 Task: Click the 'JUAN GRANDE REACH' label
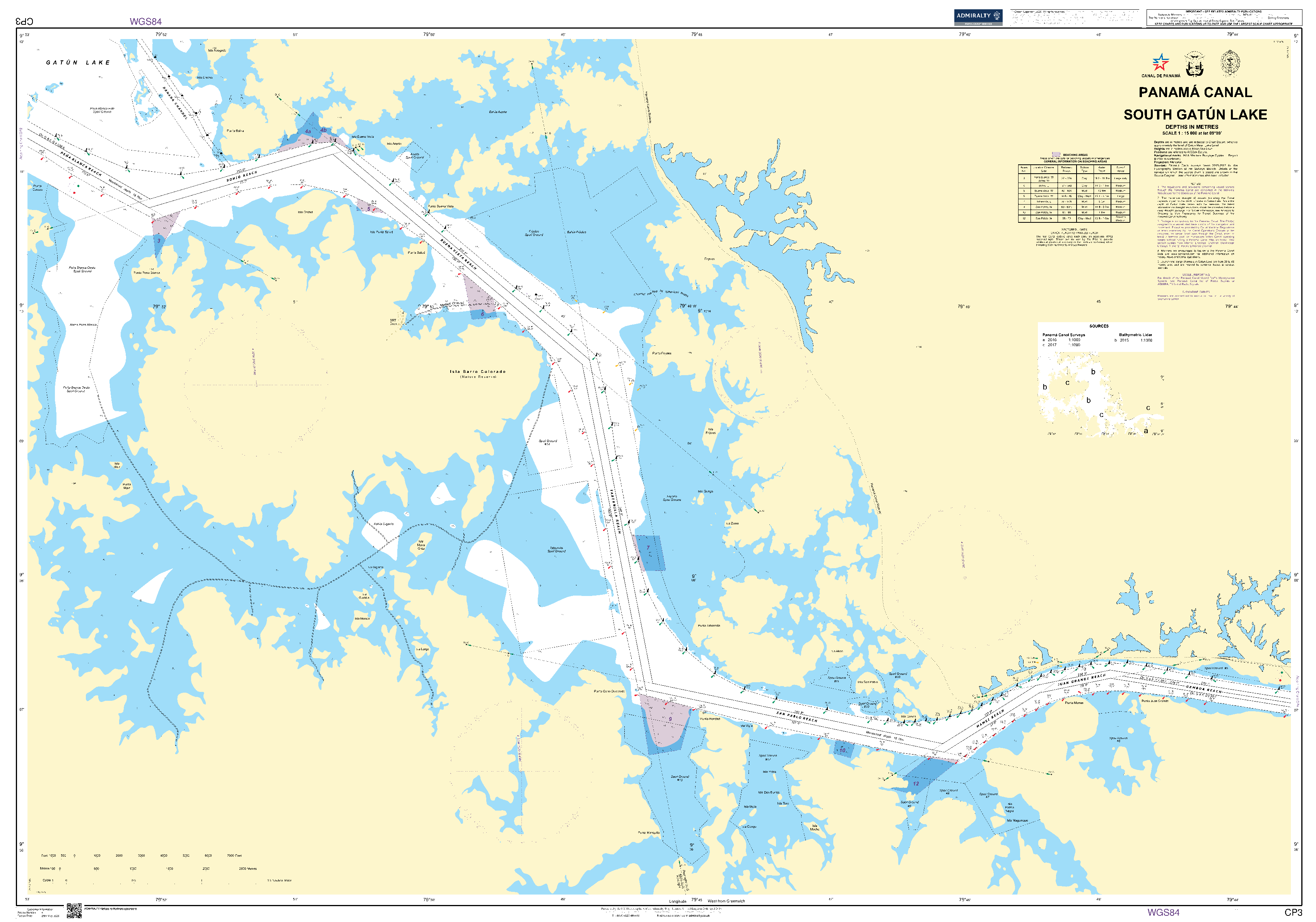click(1082, 680)
